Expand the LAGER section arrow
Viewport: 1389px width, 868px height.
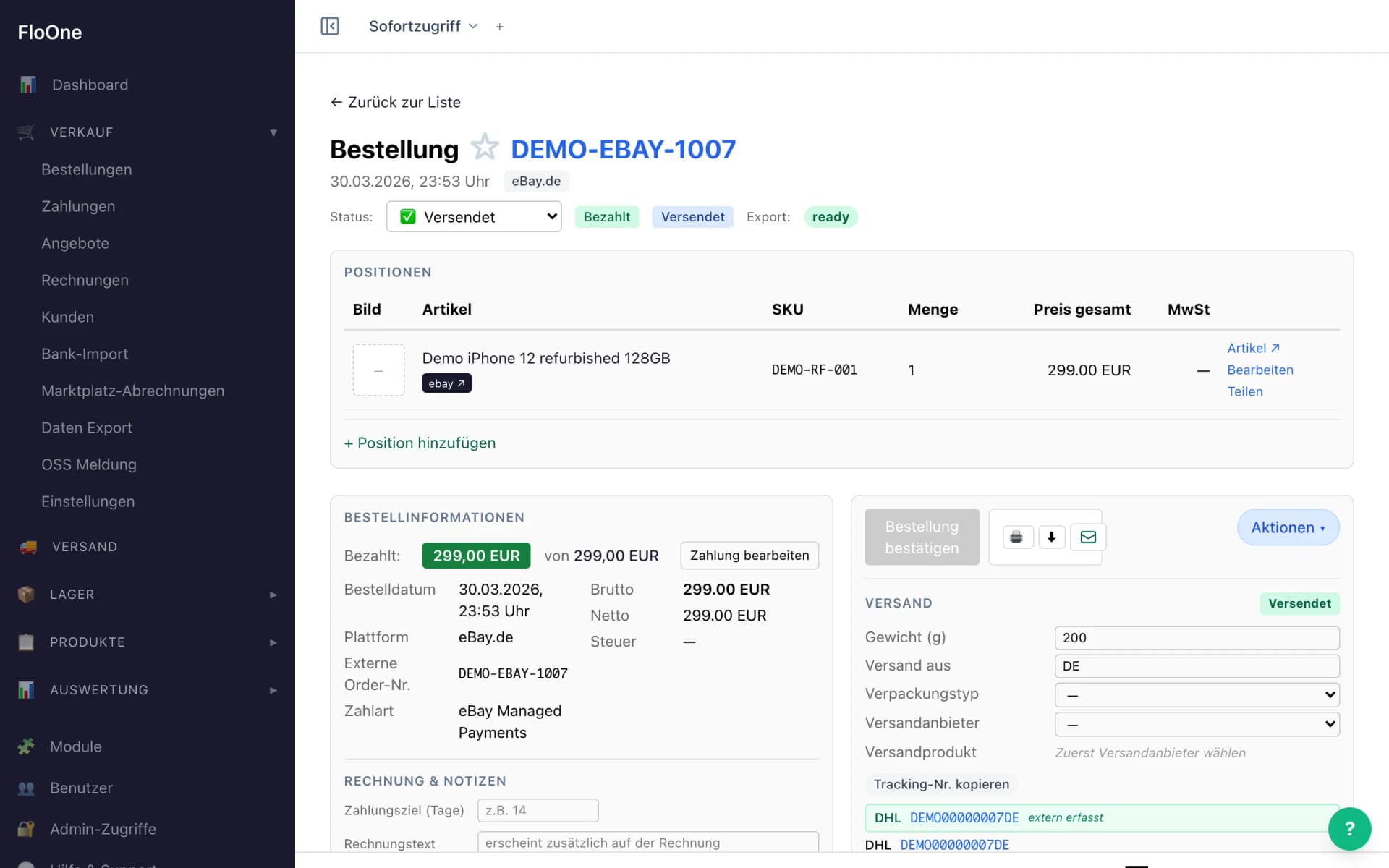click(x=273, y=595)
